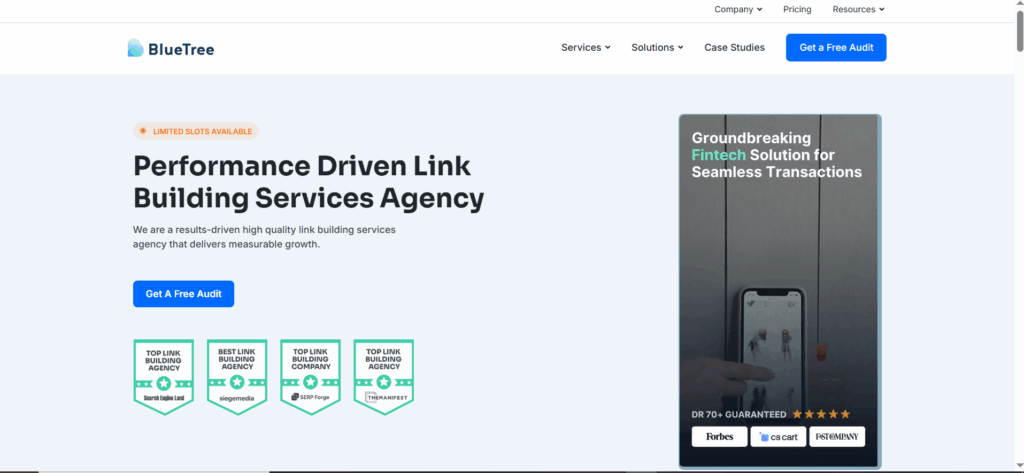Expand the Resources dropdown

858,9
